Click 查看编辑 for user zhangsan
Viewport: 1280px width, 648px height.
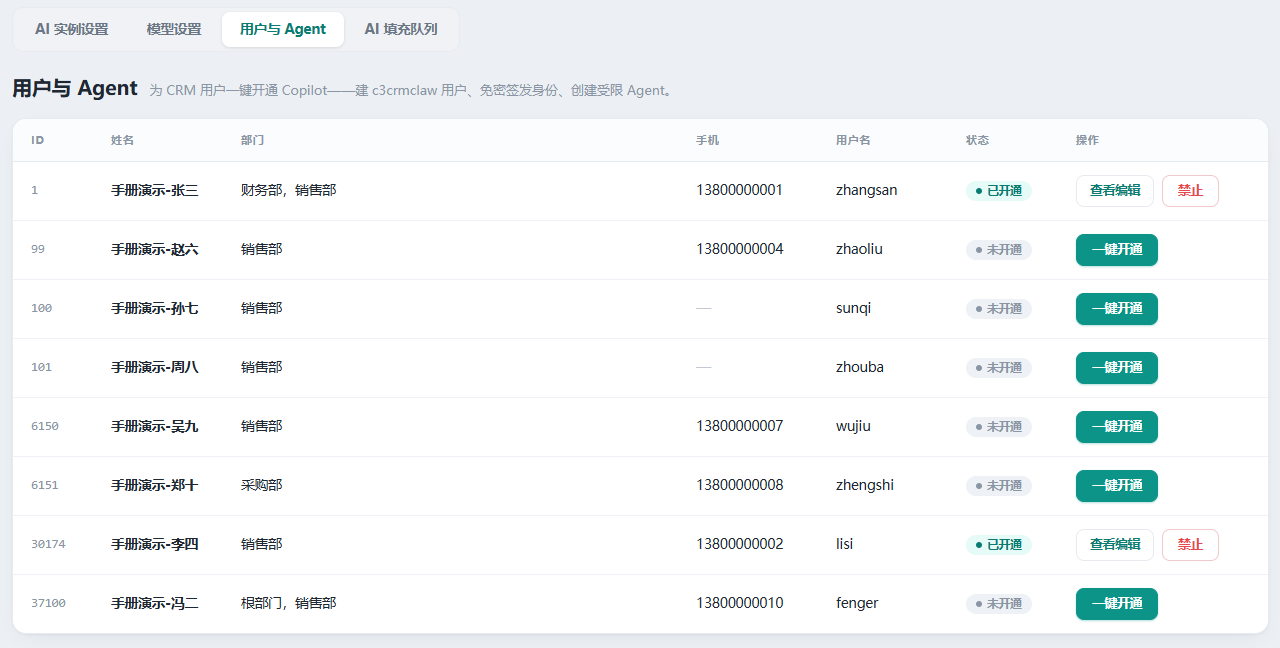pyautogui.click(x=1115, y=191)
